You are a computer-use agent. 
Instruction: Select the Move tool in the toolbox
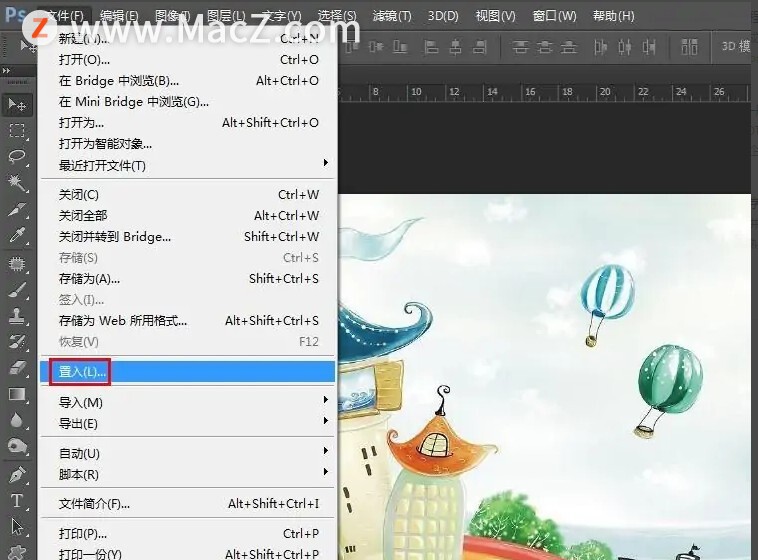click(17, 104)
